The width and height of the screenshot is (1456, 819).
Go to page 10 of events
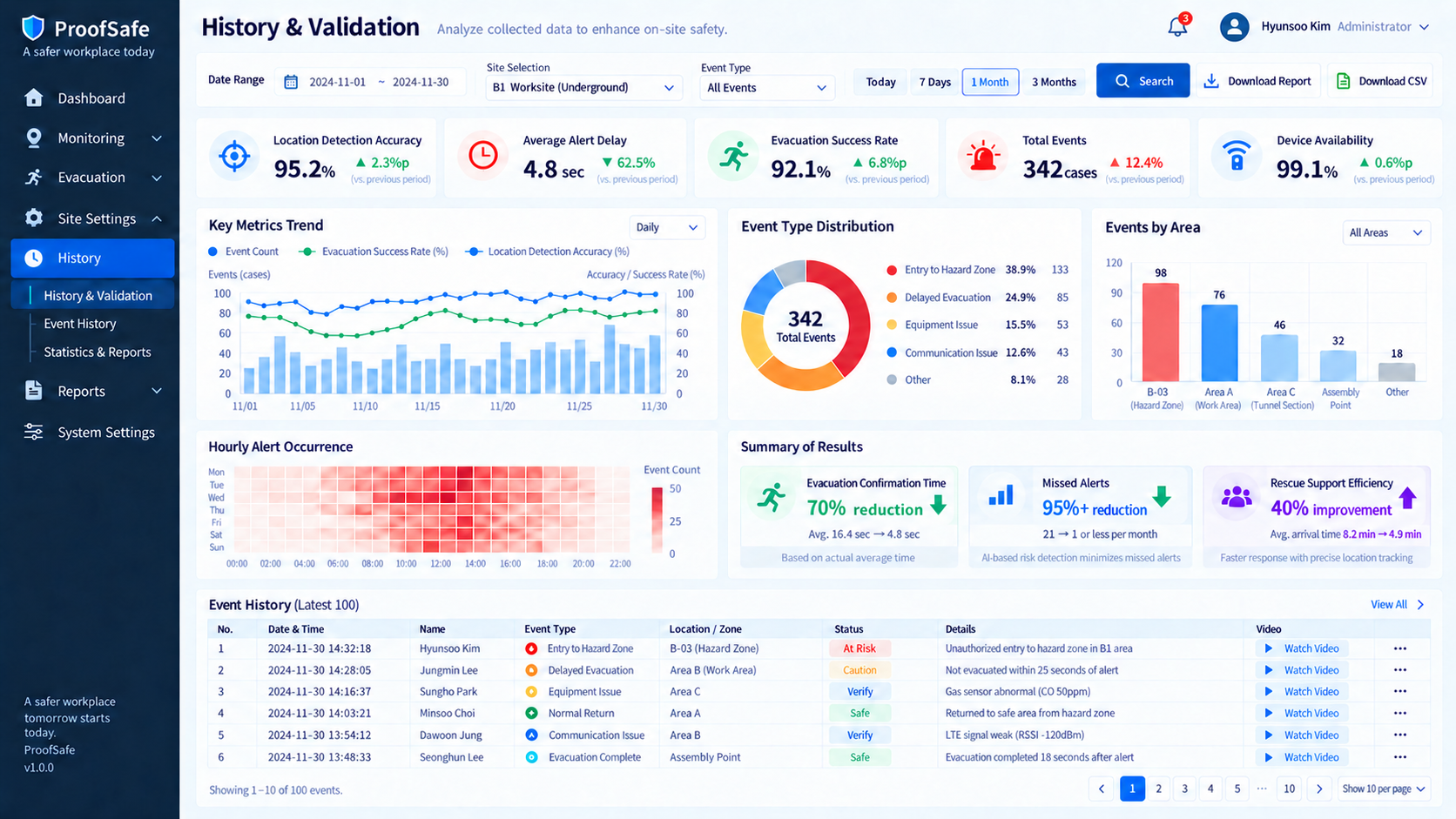pyautogui.click(x=1289, y=789)
